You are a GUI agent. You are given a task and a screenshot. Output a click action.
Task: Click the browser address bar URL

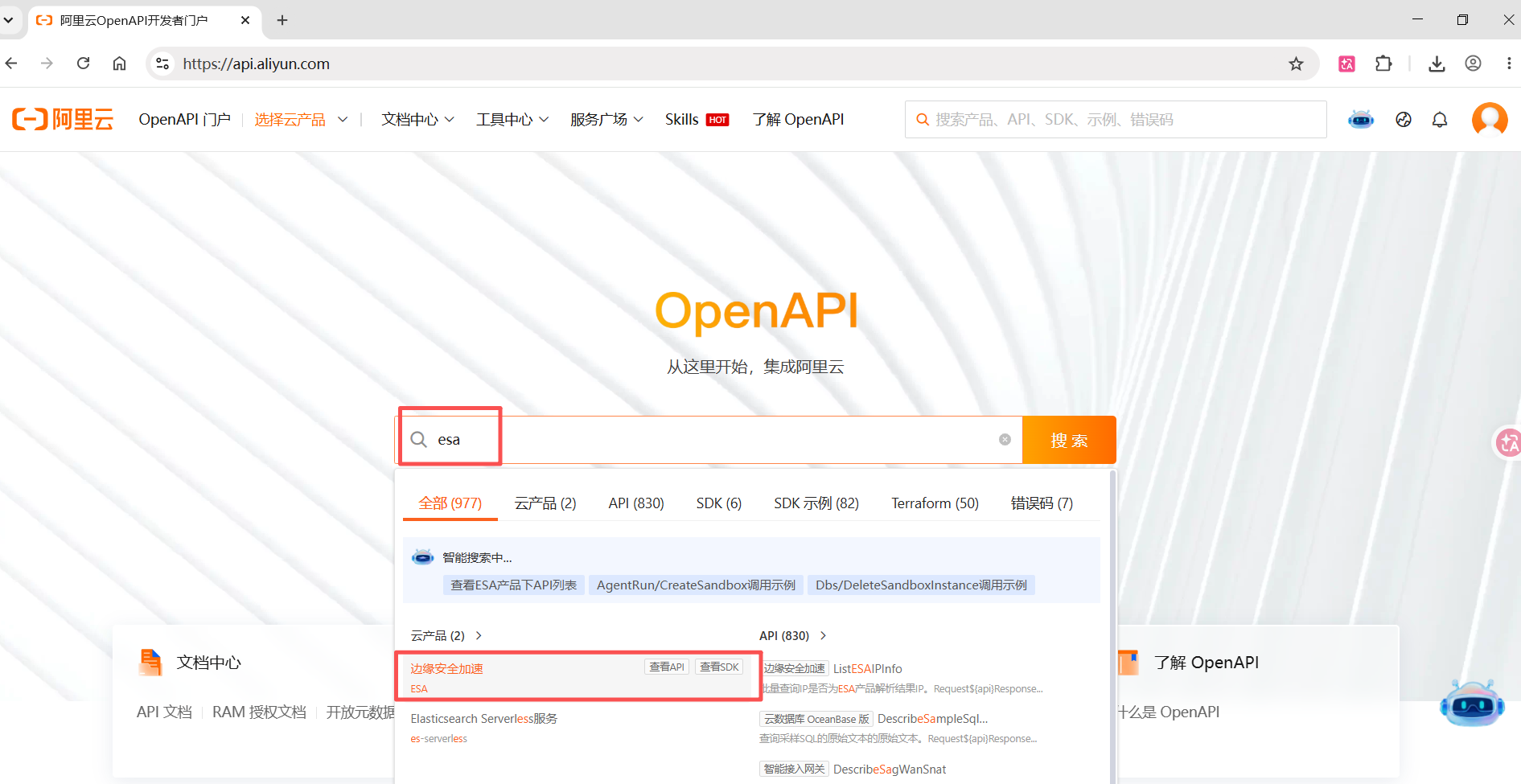[256, 64]
